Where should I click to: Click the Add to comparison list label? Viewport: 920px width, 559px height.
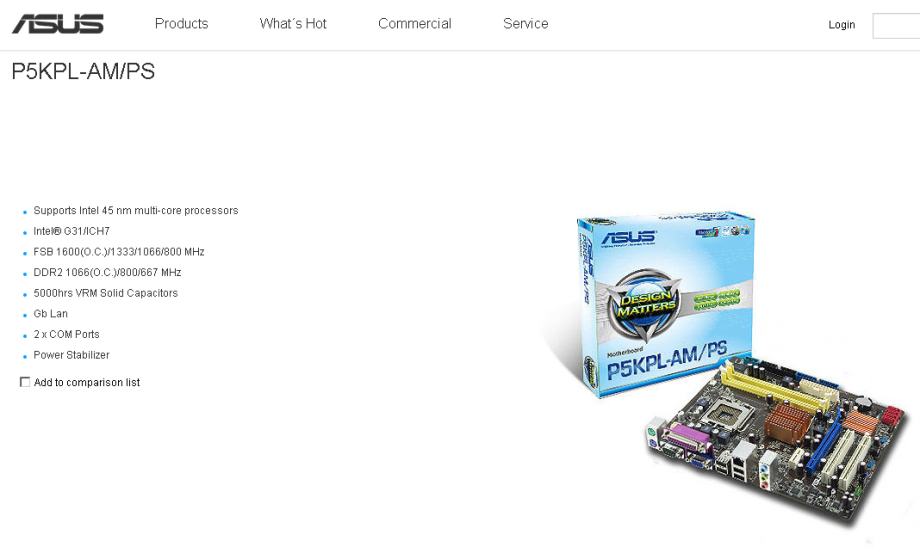[87, 382]
